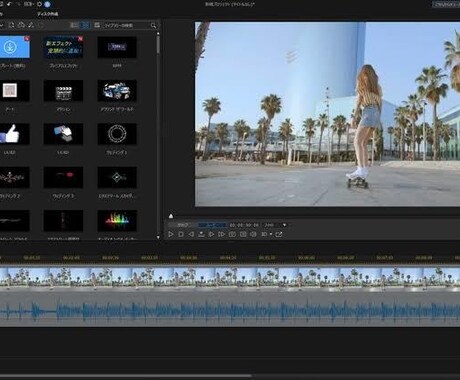Click the fast forward button

pos(222,234)
